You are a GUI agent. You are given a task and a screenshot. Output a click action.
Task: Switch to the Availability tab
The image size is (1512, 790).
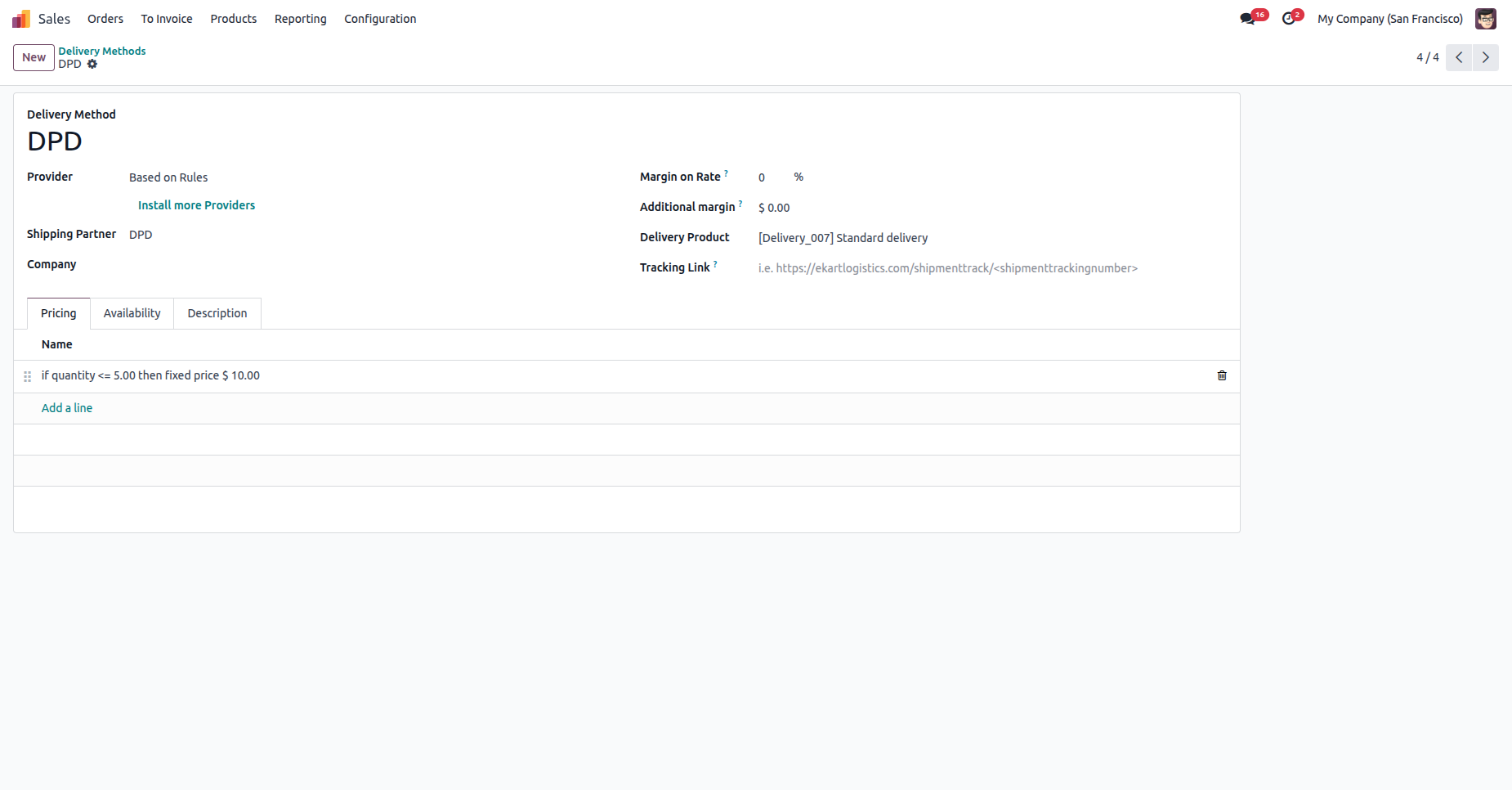coord(132,313)
